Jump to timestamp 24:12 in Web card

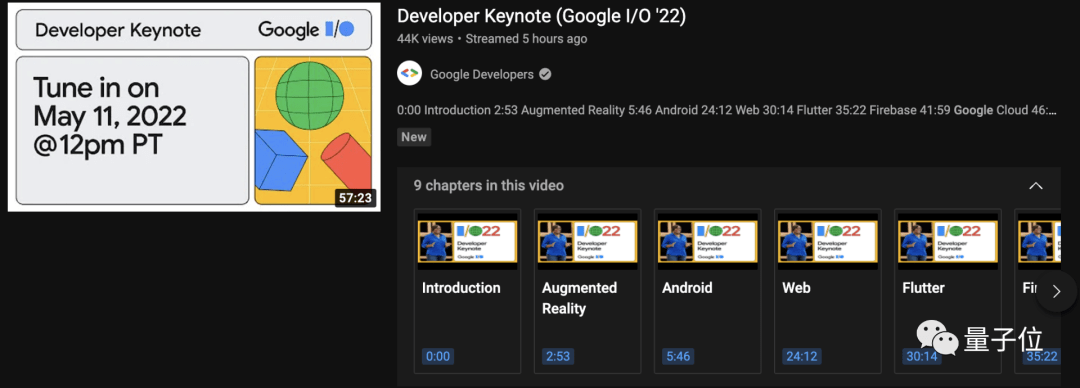click(x=801, y=356)
